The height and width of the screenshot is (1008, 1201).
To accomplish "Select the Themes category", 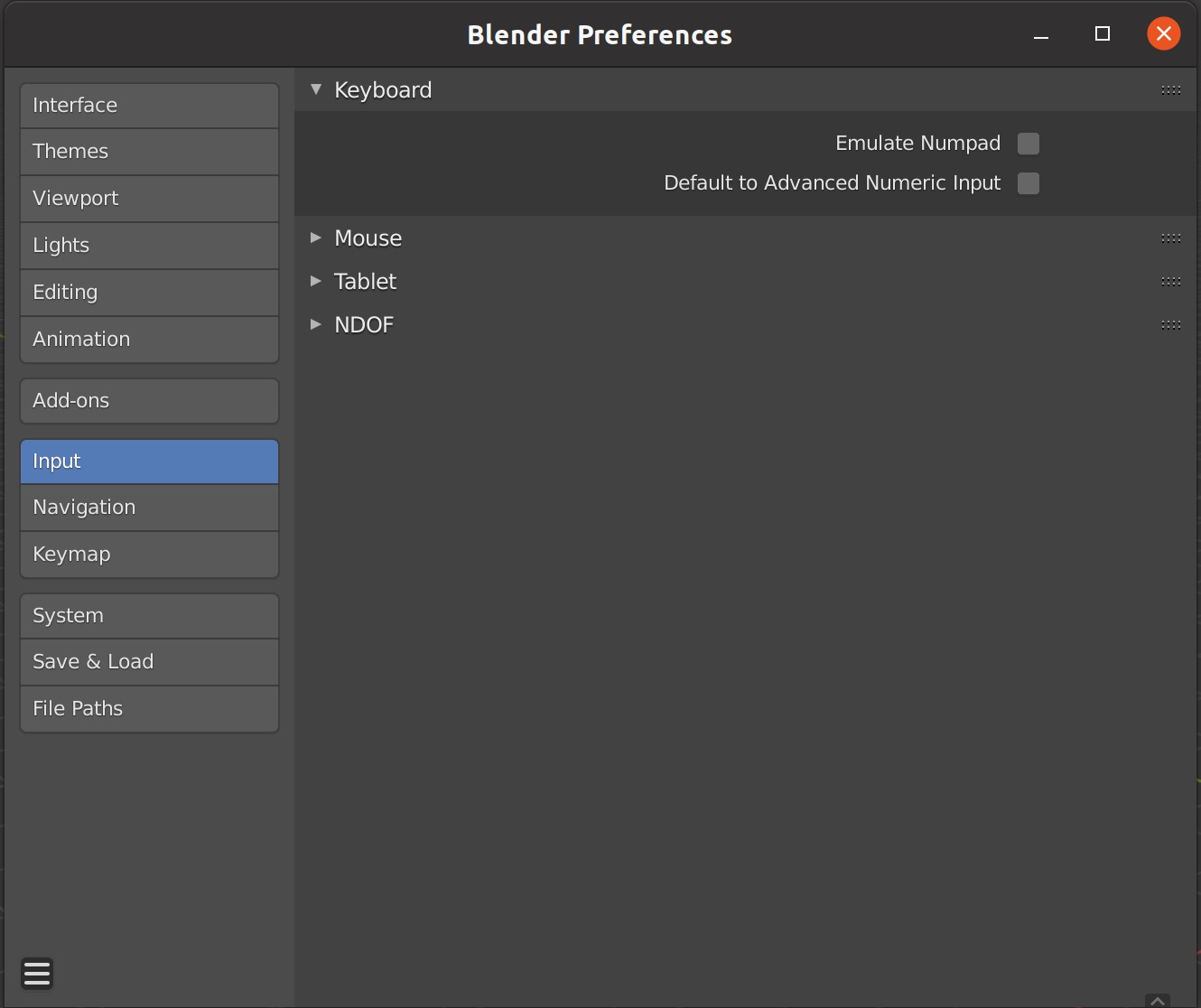I will coord(149,151).
